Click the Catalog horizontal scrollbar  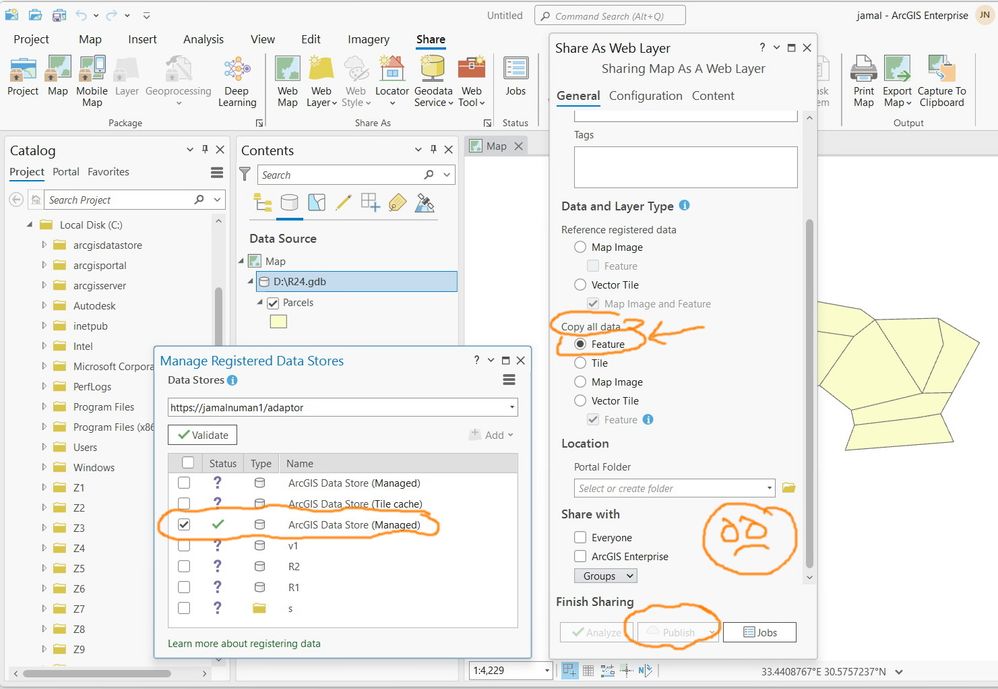click(97, 673)
